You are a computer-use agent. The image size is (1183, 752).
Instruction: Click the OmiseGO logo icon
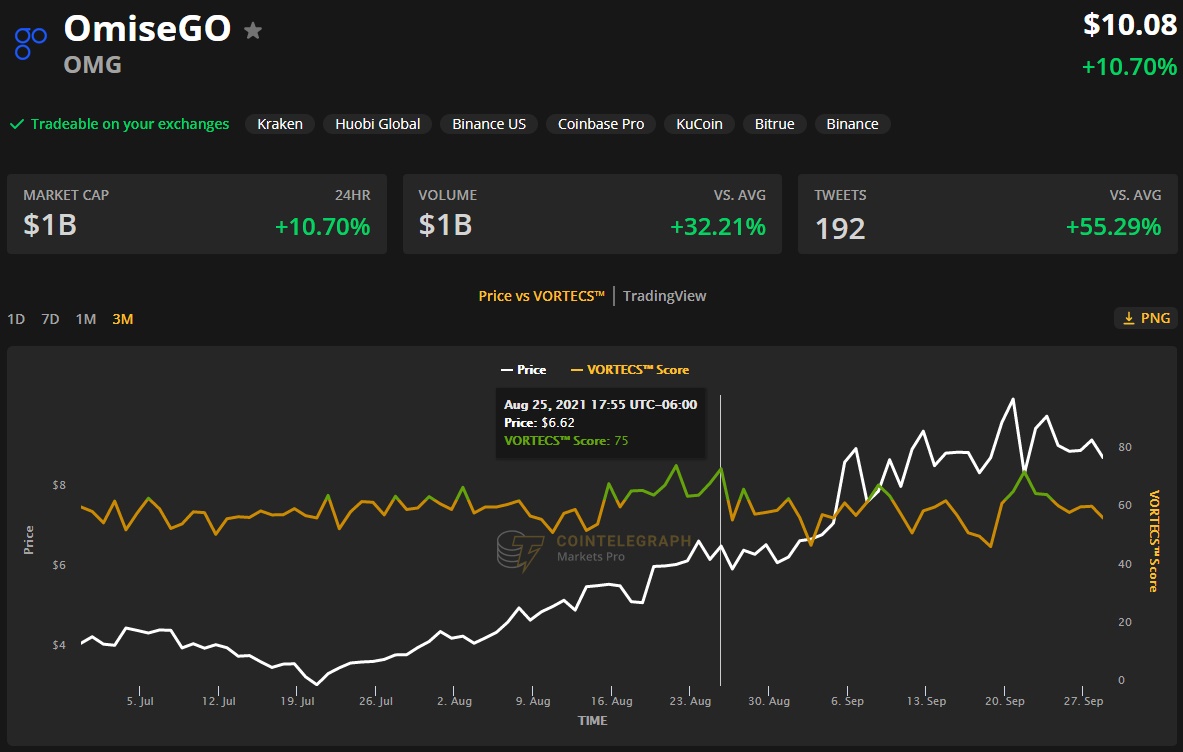pyautogui.click(x=31, y=42)
